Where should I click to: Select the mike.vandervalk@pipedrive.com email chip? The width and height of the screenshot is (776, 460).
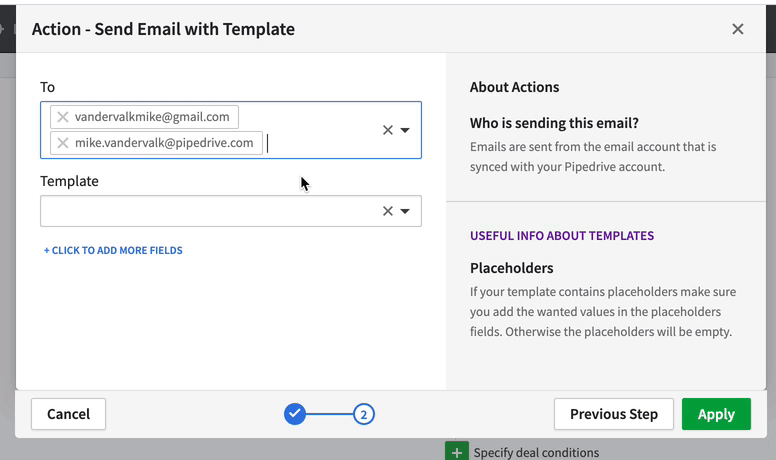point(164,143)
